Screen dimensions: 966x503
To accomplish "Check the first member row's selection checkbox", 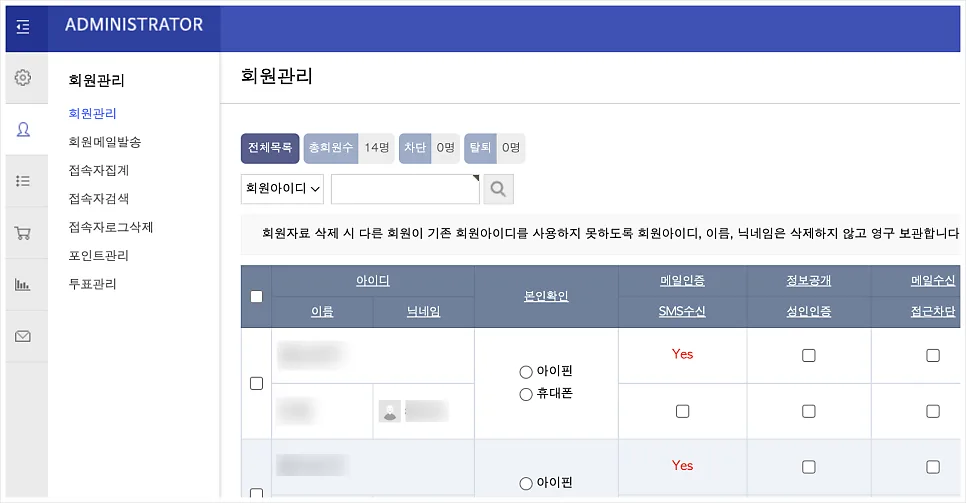I will point(257,383).
